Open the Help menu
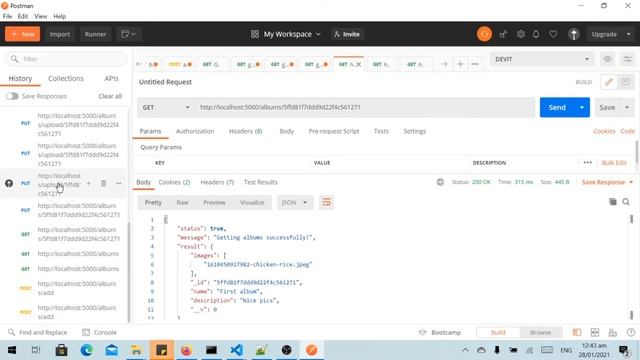The image size is (640, 360). click(x=60, y=16)
